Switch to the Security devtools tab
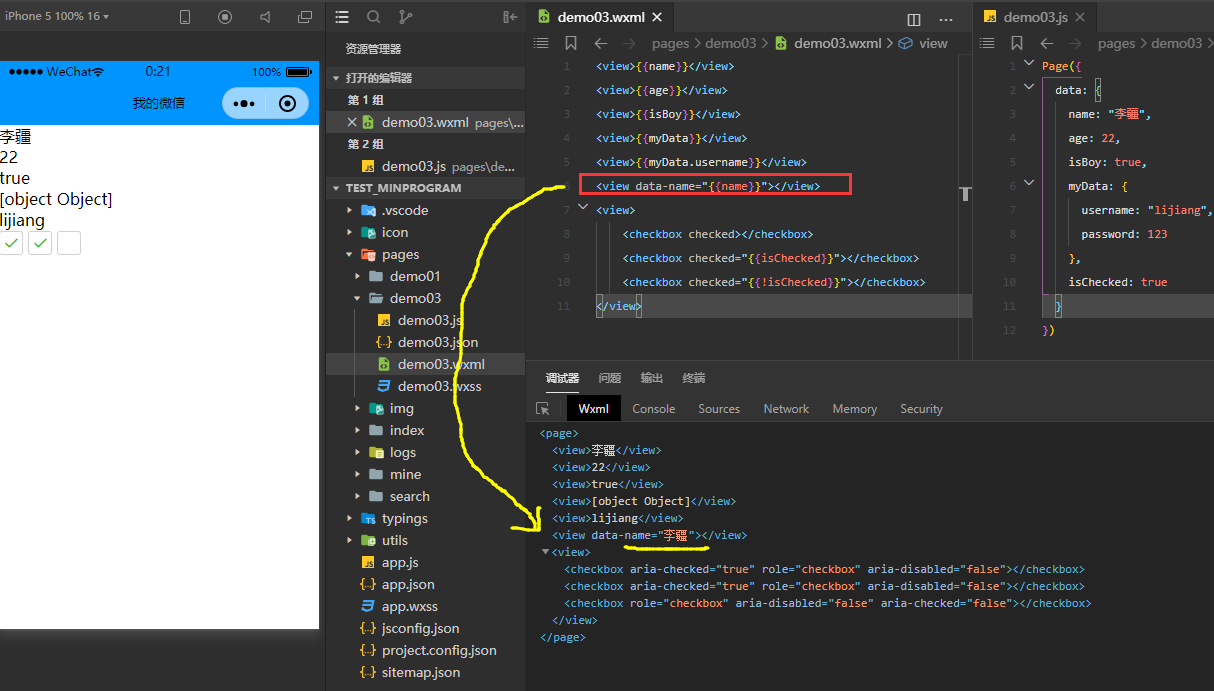The width and height of the screenshot is (1214, 691). click(921, 409)
